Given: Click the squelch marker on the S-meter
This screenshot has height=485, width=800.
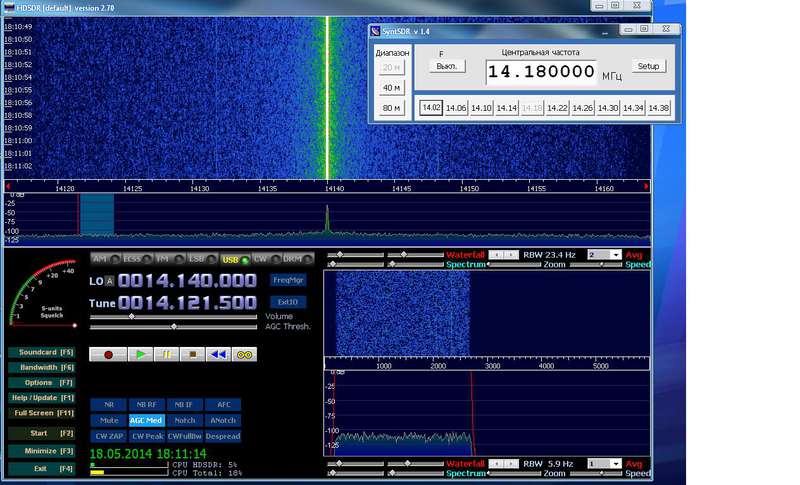Looking at the screenshot, I should (75, 325).
